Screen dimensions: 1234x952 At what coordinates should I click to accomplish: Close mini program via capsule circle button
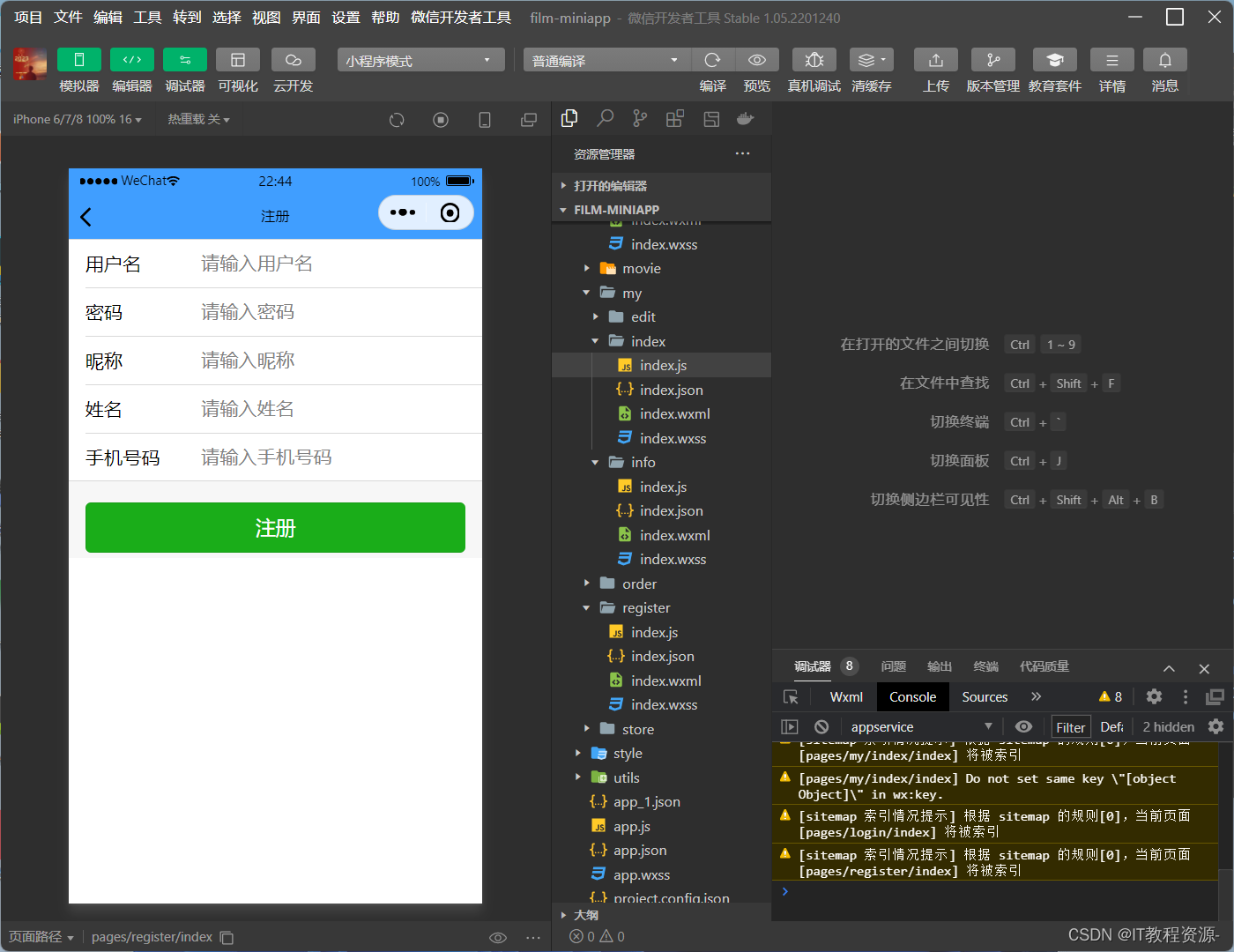point(450,212)
